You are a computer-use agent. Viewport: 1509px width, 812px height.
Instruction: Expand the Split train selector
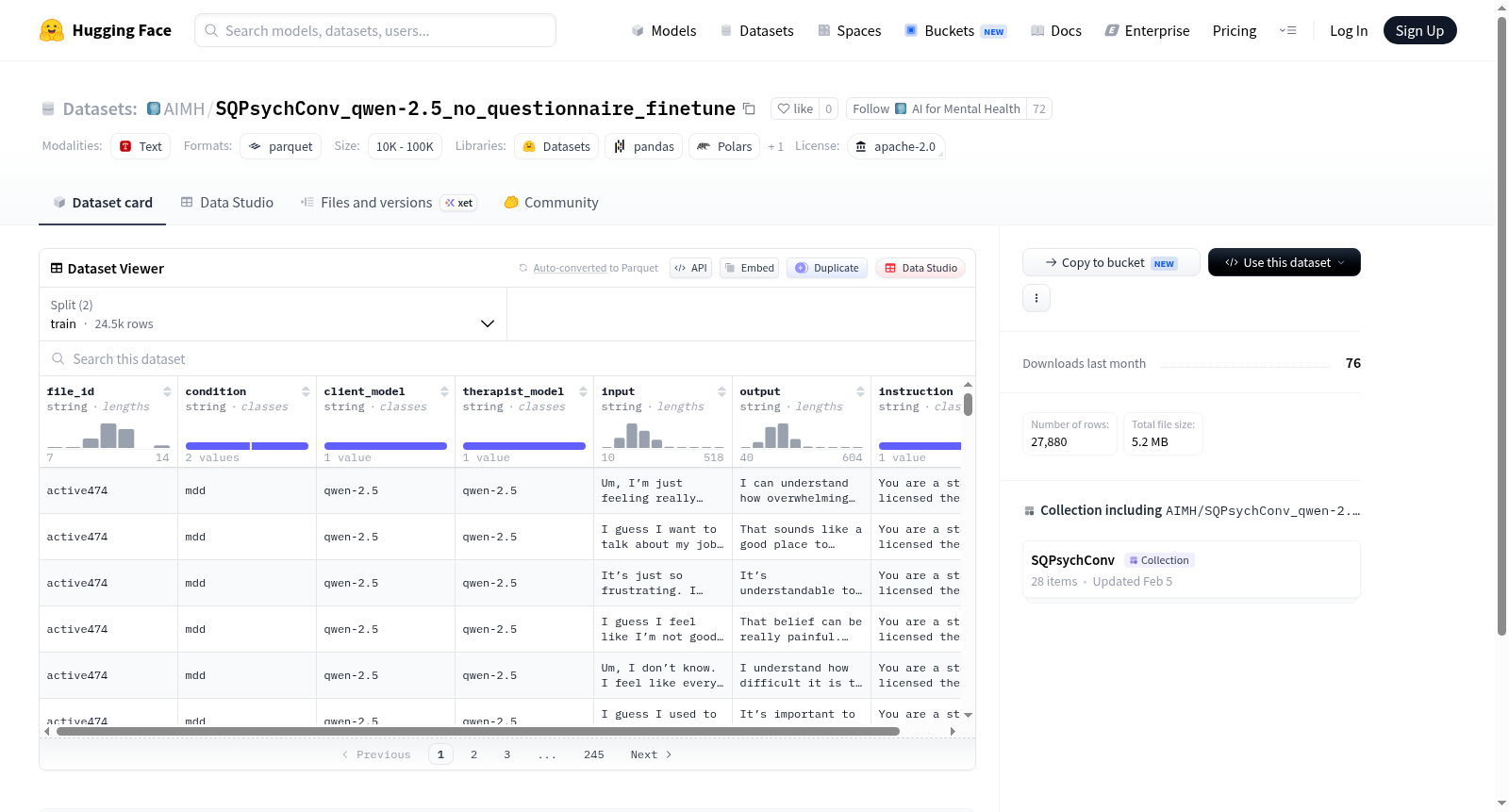point(273,314)
